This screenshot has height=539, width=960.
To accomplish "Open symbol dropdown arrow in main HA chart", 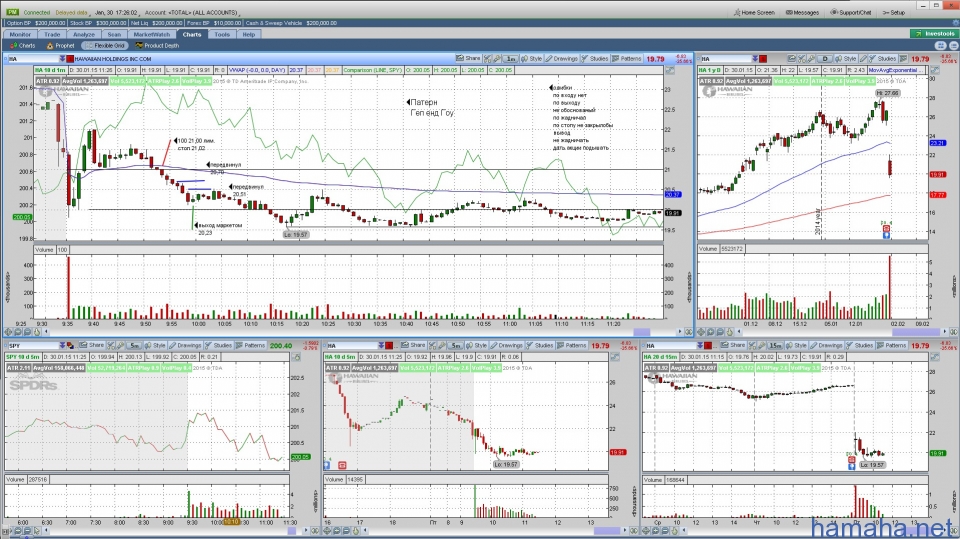I will (x=62, y=59).
